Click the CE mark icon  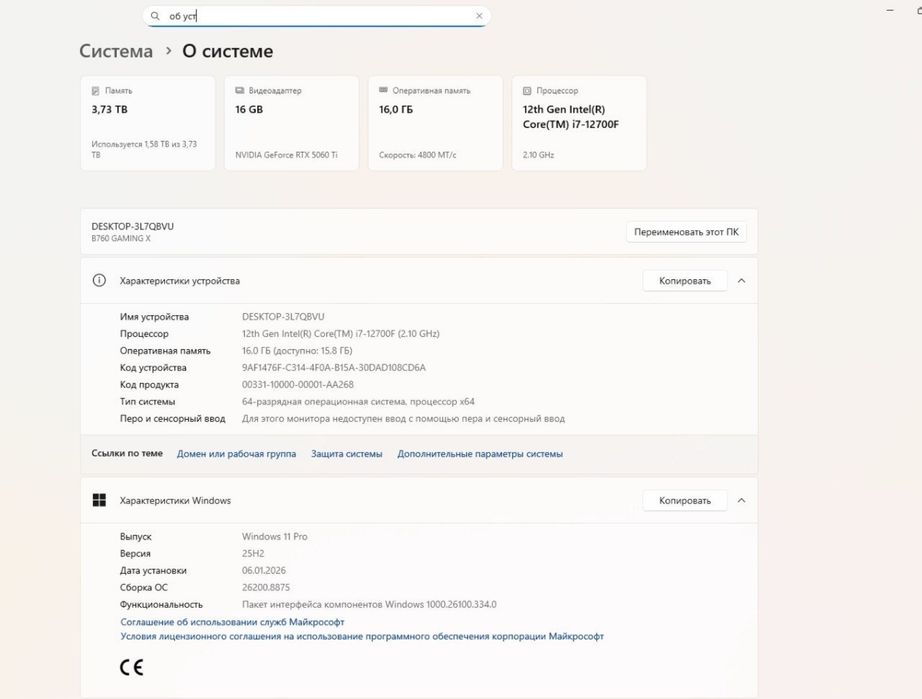coord(132,667)
